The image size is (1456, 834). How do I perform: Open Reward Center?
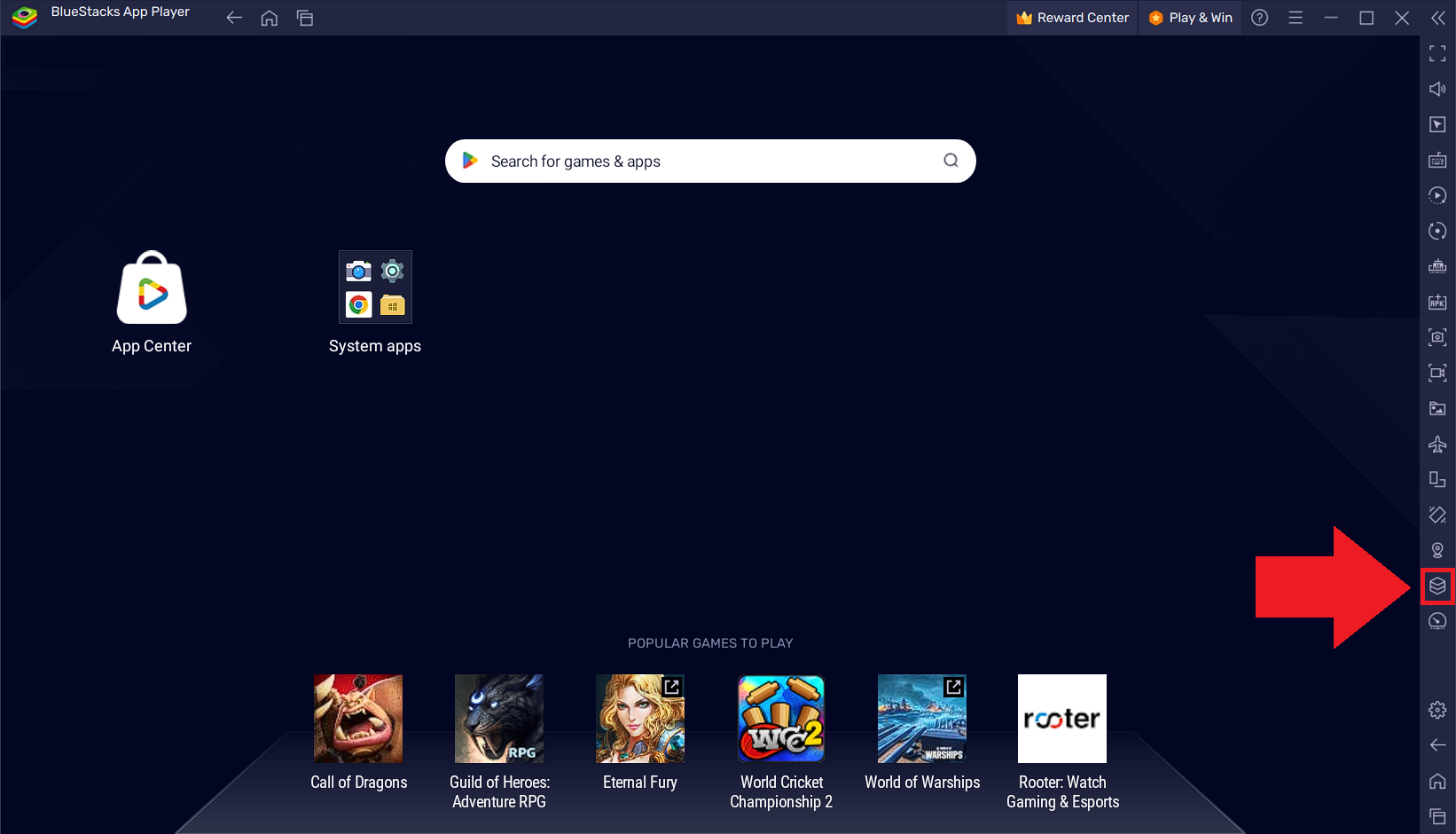pyautogui.click(x=1072, y=18)
